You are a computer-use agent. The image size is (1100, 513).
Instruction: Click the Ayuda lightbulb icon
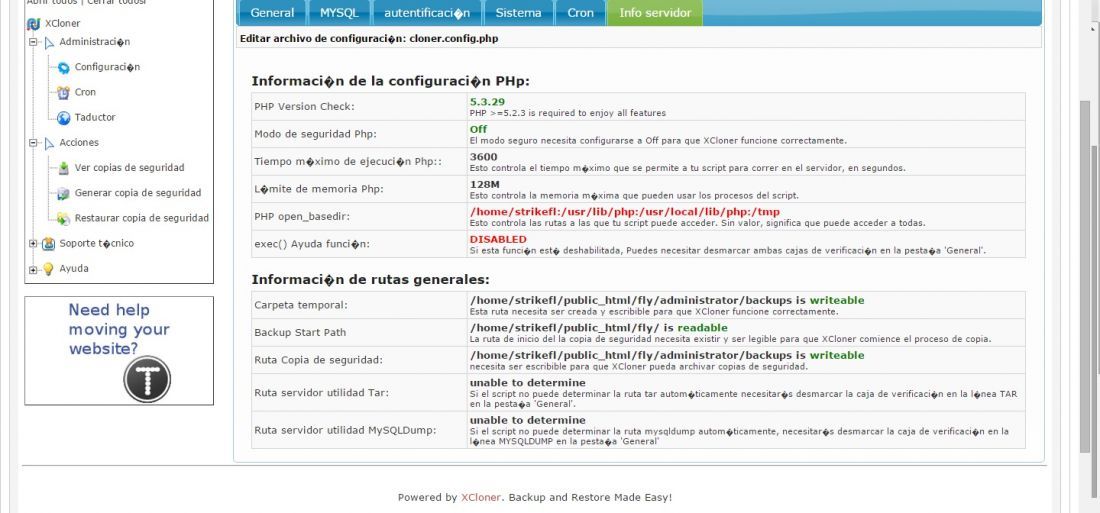click(x=48, y=269)
